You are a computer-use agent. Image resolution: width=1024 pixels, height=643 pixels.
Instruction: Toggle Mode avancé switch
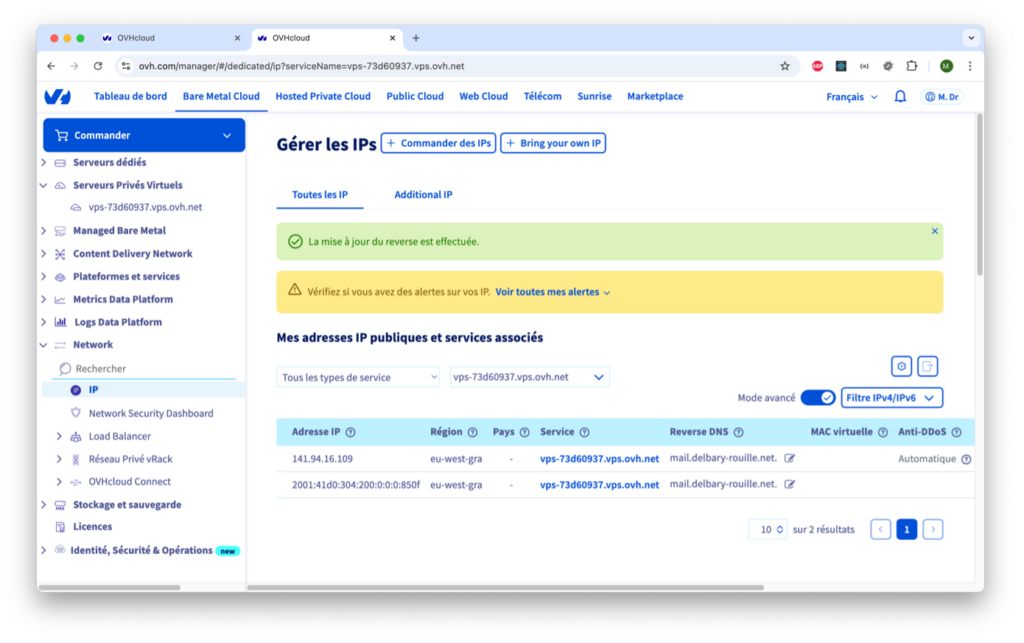tap(818, 398)
